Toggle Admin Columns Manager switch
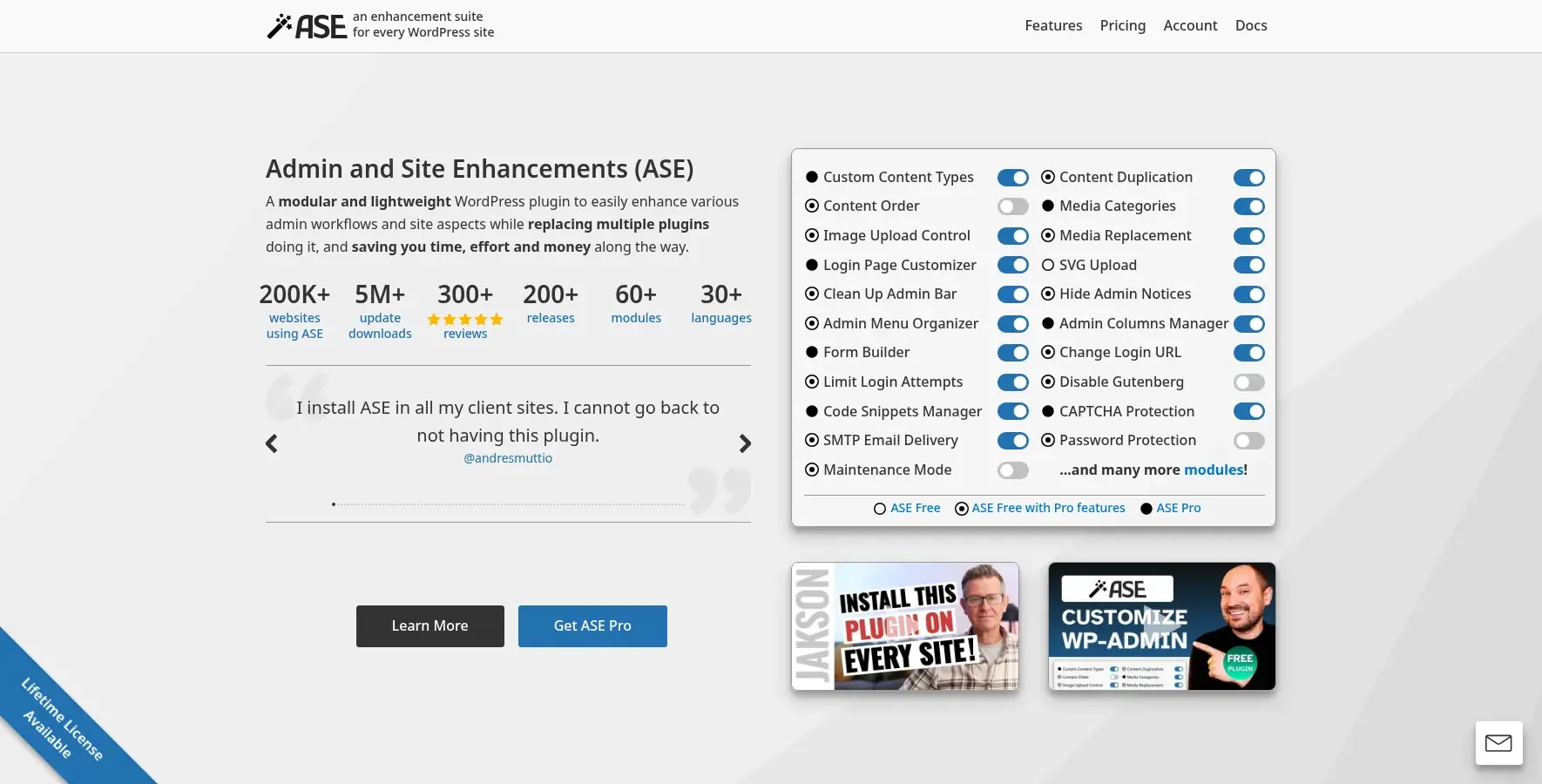 [1249, 324]
